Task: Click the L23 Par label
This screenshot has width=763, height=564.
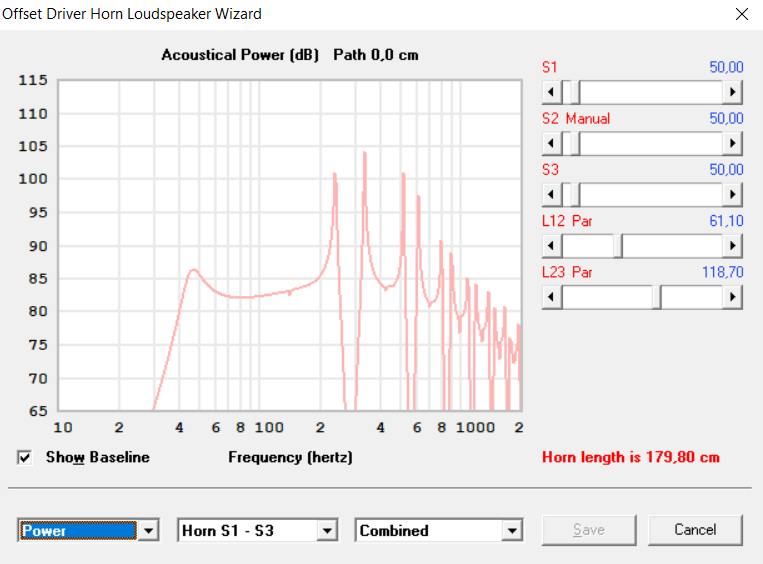Action: pos(567,272)
